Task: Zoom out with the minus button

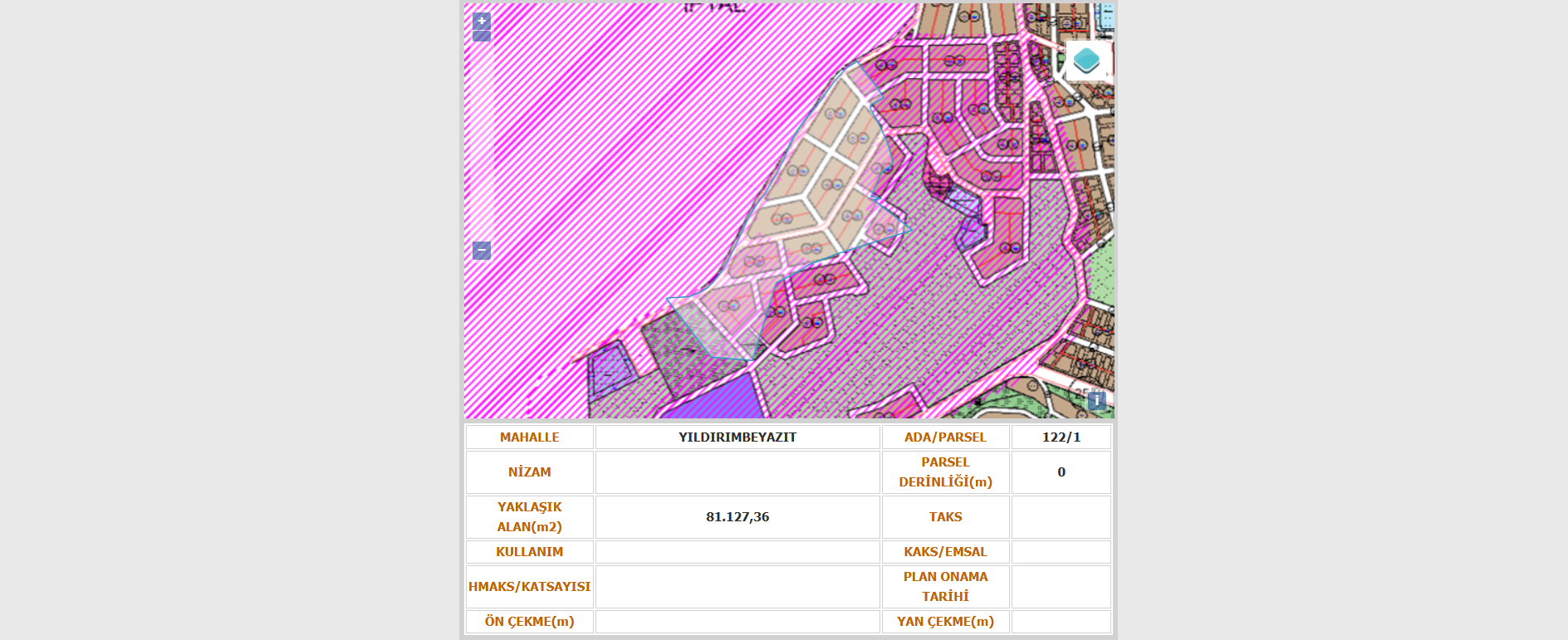Action: [482, 250]
